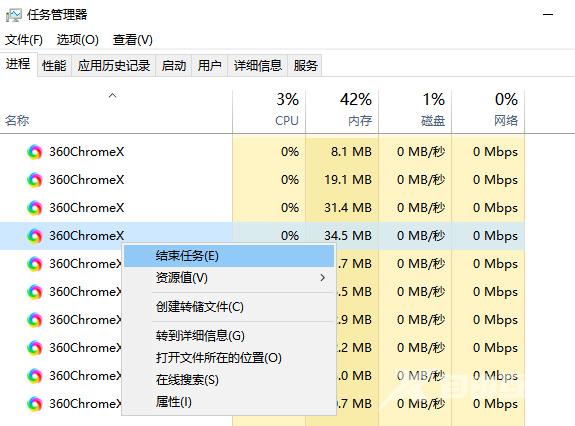Click 360ChromeX icon in the 8.1 MB row
This screenshot has width=575, height=426.
click(x=35, y=152)
